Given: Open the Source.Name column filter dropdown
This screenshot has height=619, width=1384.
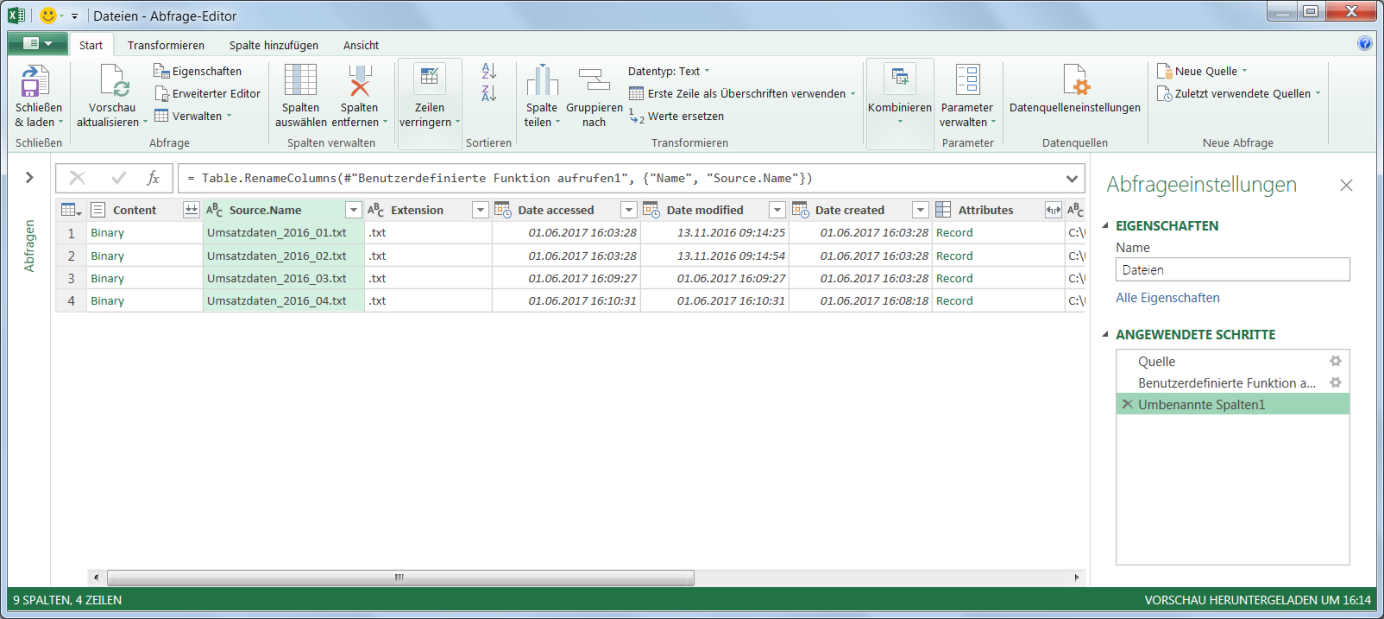Looking at the screenshot, I should click(x=352, y=210).
